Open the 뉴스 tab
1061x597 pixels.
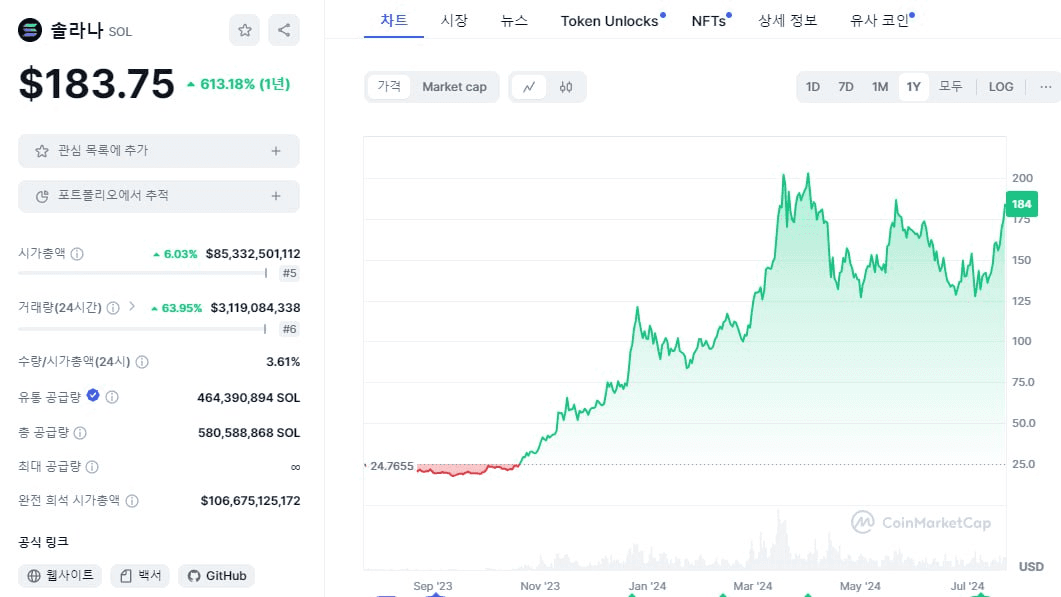point(514,21)
